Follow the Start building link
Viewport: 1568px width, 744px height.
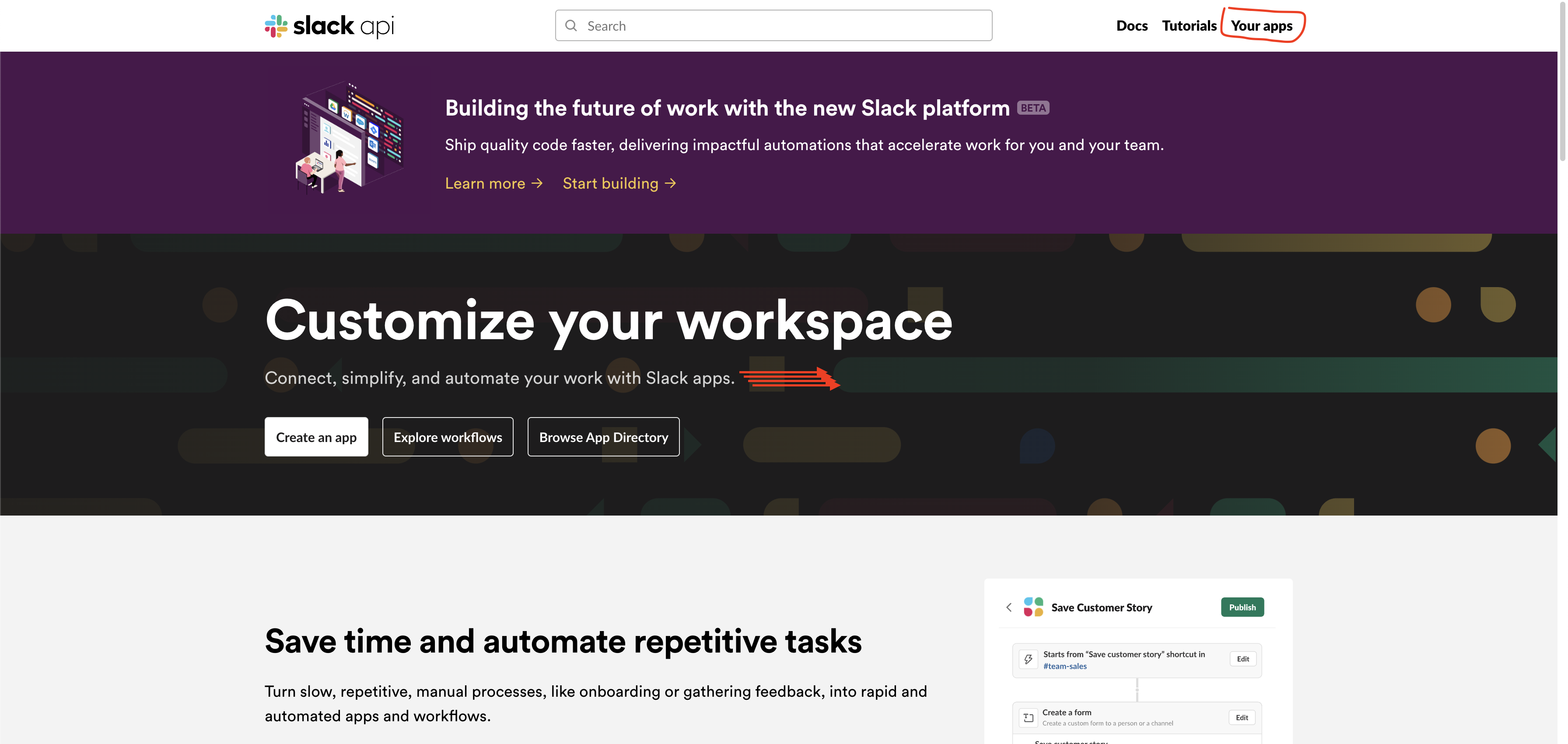click(619, 183)
